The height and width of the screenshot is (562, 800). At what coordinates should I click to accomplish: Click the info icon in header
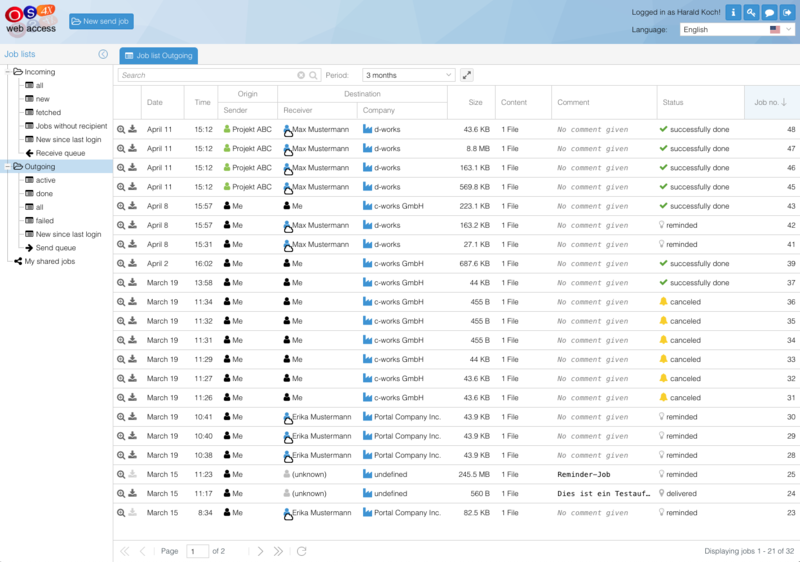(x=732, y=13)
